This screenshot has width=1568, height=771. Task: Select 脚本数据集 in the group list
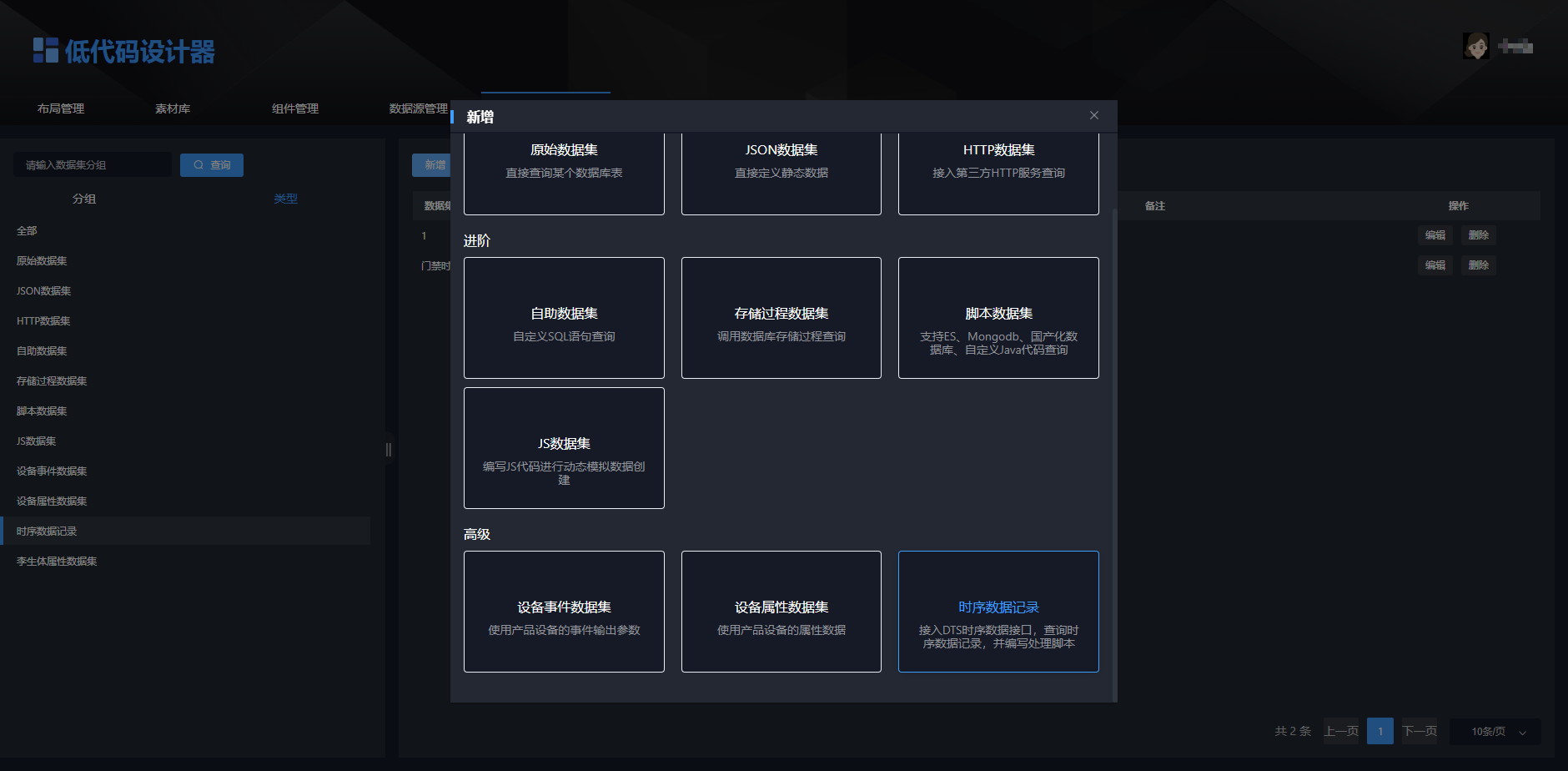[185, 411]
